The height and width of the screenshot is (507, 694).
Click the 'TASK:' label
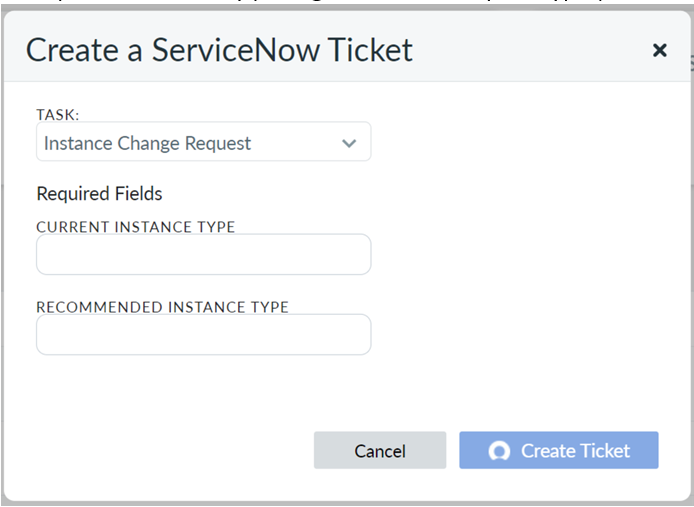coord(58,115)
